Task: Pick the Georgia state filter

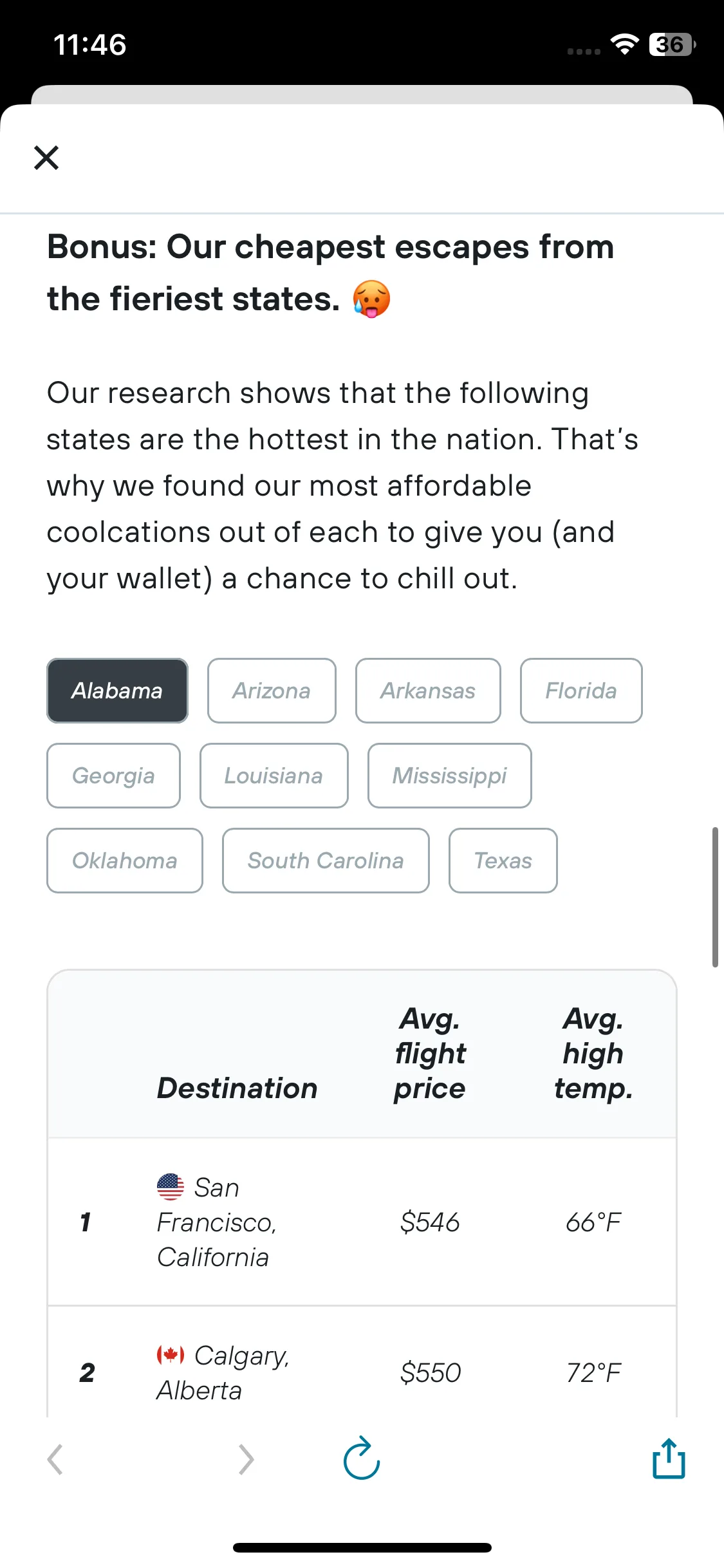Action: click(x=113, y=776)
